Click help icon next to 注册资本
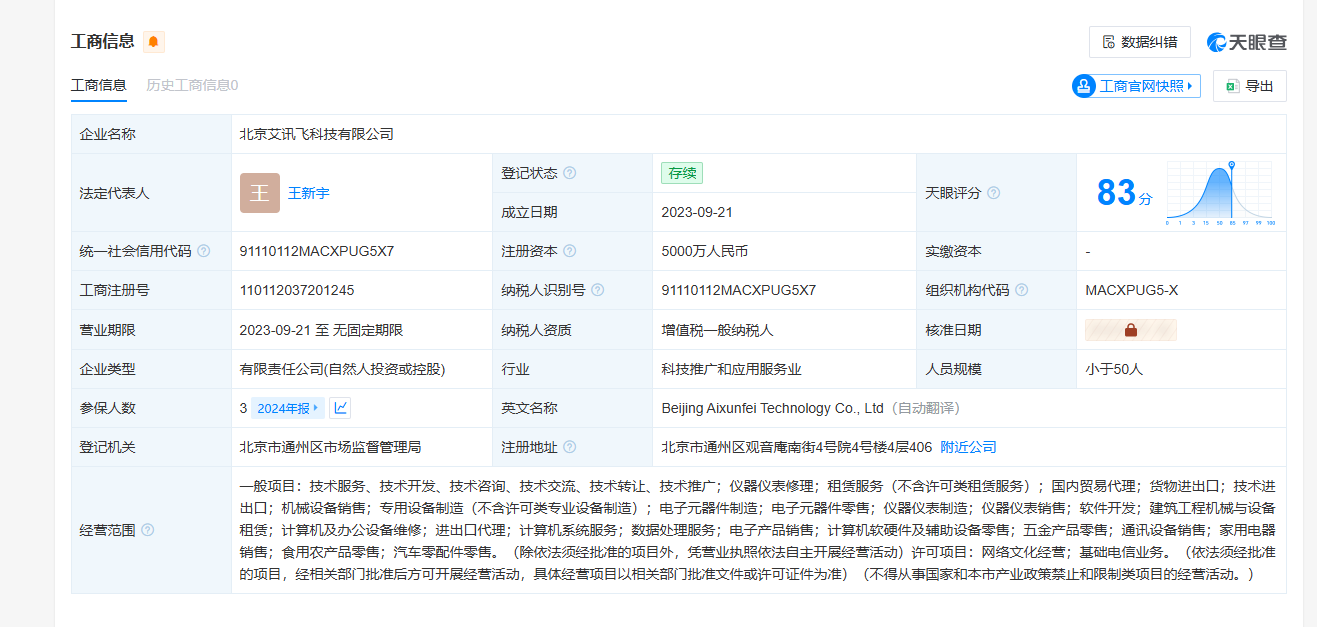This screenshot has height=627, width=1317. [570, 251]
